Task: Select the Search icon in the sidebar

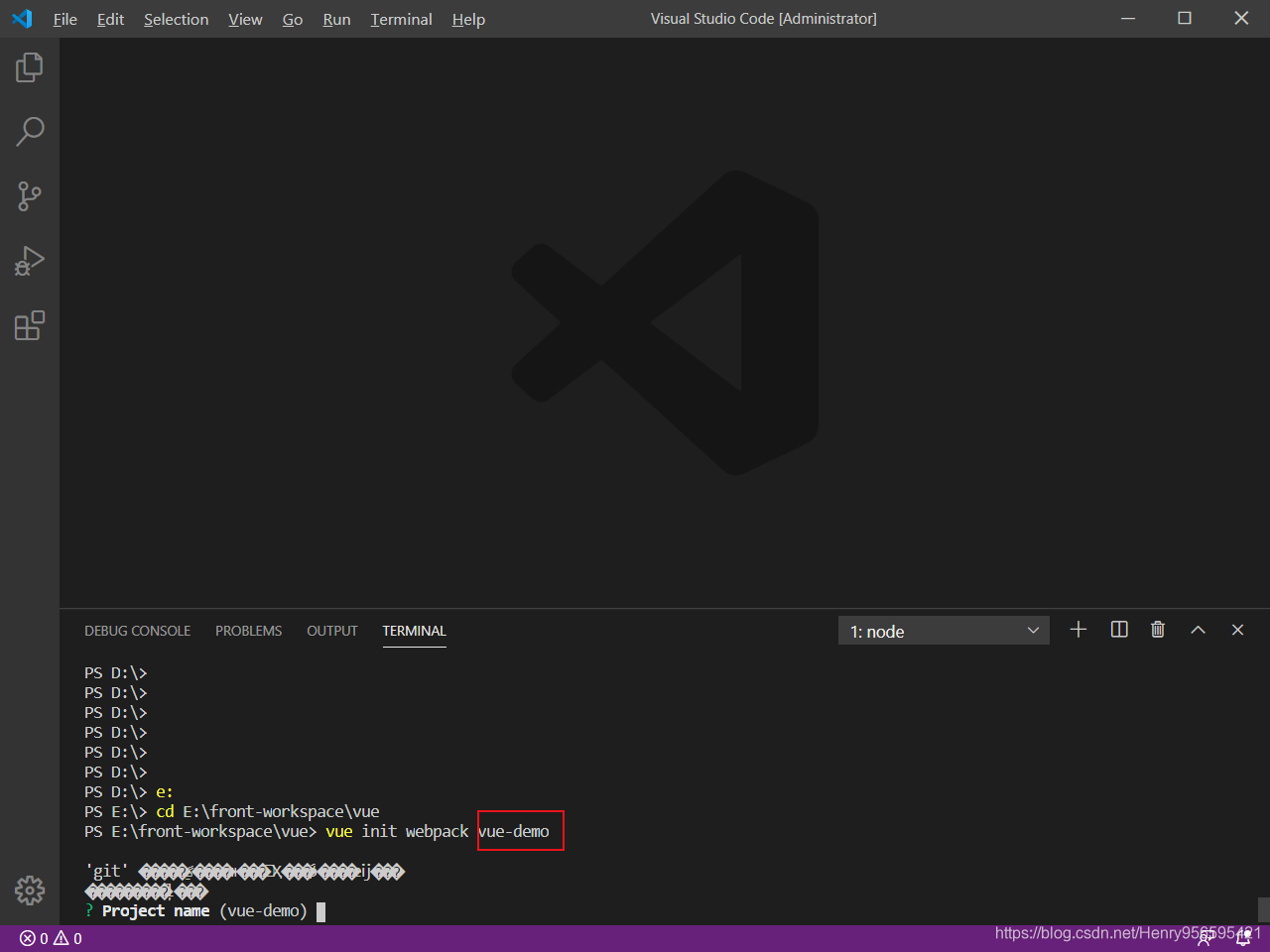Action: 30,131
